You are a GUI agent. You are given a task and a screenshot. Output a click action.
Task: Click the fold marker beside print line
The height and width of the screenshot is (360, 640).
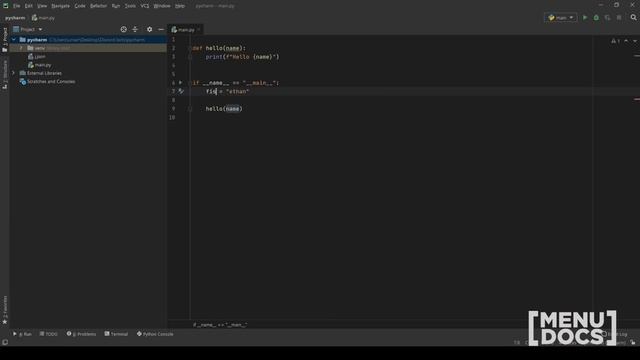[x=190, y=57]
